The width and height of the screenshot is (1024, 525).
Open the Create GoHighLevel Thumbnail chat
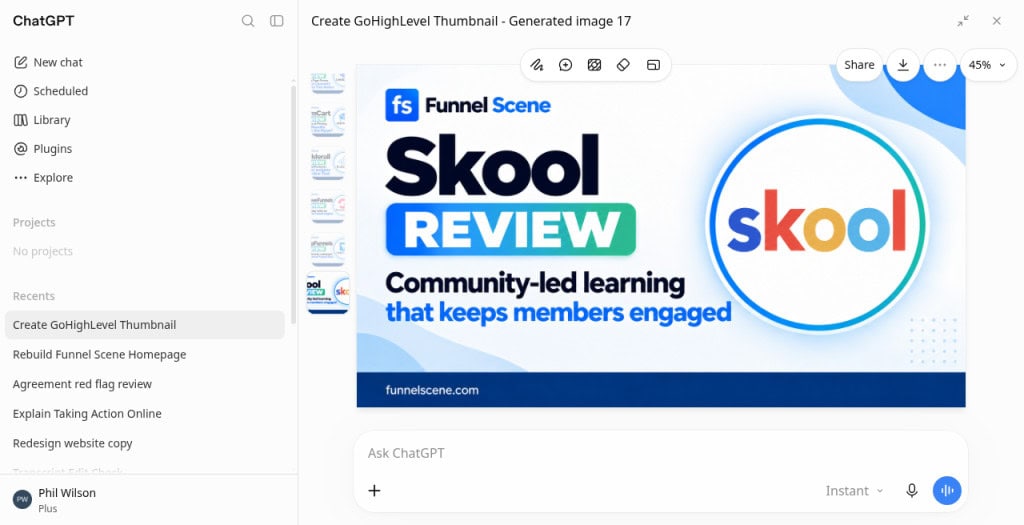click(x=144, y=325)
